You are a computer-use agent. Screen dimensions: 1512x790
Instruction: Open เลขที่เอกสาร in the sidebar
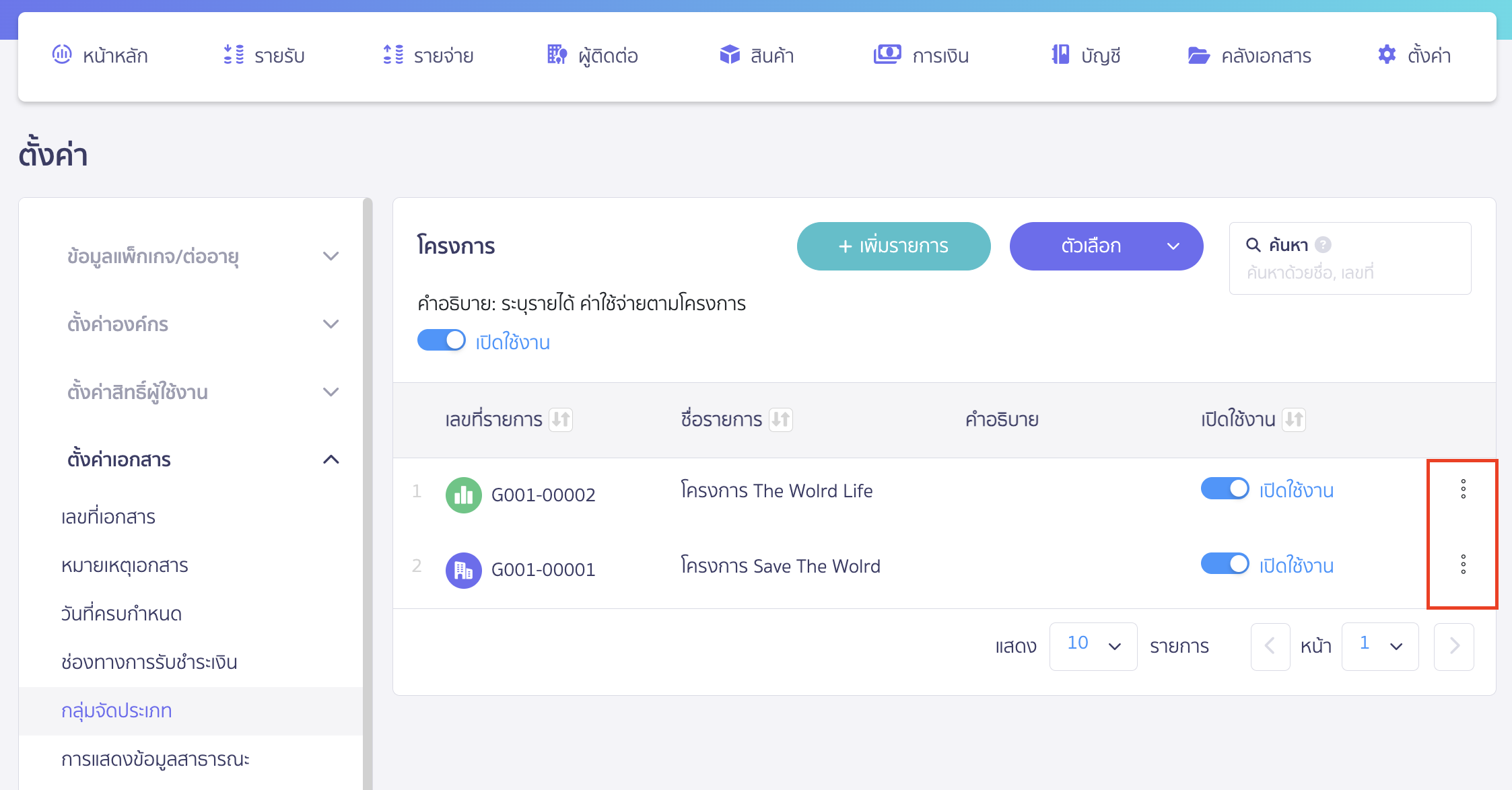pos(108,517)
